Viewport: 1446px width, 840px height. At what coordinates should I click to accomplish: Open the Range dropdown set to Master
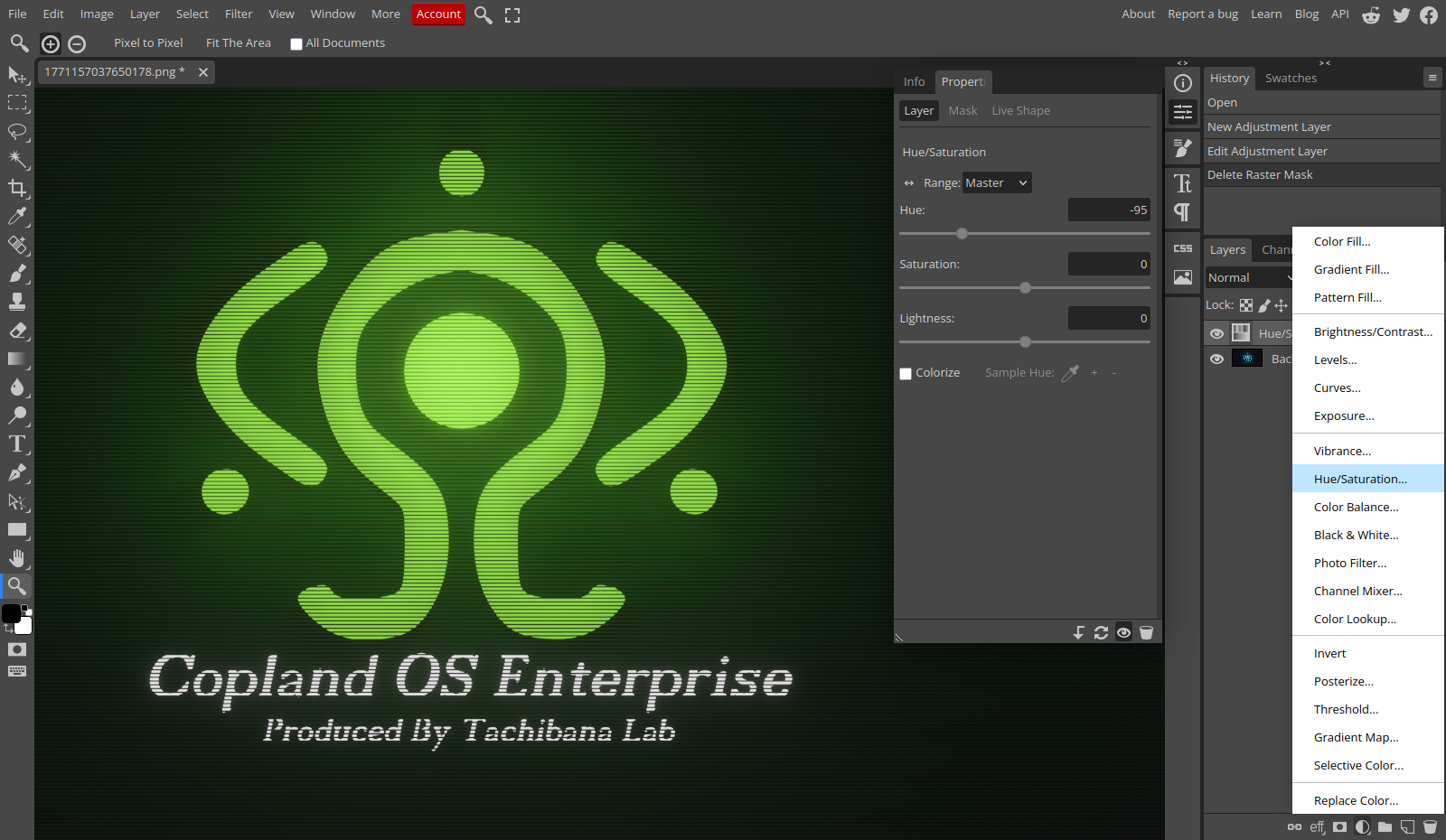pyautogui.click(x=997, y=182)
